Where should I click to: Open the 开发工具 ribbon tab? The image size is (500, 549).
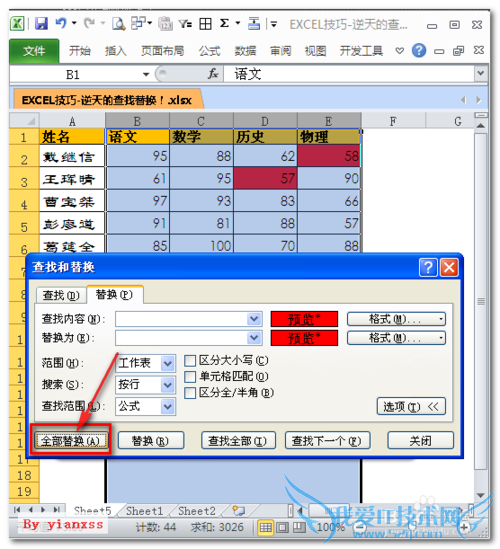coord(361,51)
